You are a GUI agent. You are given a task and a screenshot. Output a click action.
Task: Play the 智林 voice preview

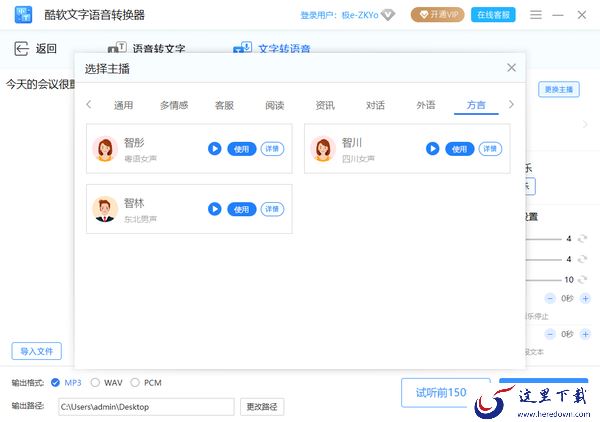tap(215, 209)
